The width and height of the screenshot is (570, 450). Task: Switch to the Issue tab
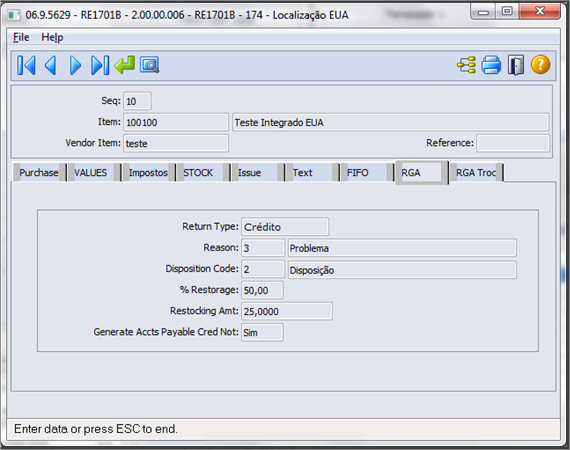click(x=257, y=172)
